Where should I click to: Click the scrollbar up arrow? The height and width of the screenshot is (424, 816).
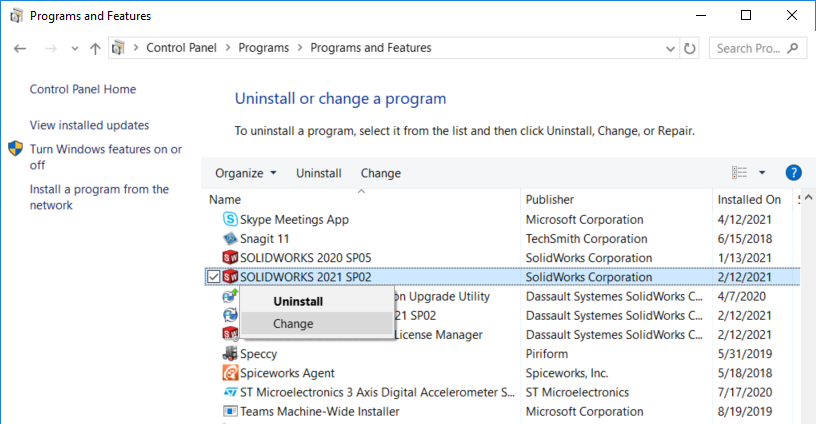[808, 198]
